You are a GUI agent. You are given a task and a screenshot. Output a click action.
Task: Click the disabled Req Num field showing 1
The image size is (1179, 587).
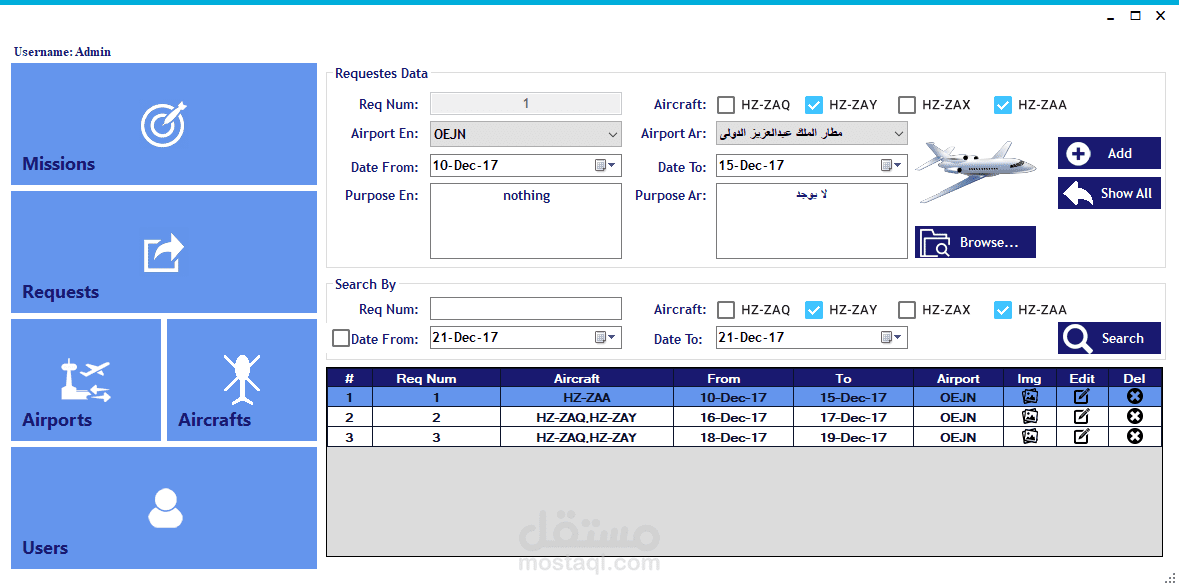point(526,104)
